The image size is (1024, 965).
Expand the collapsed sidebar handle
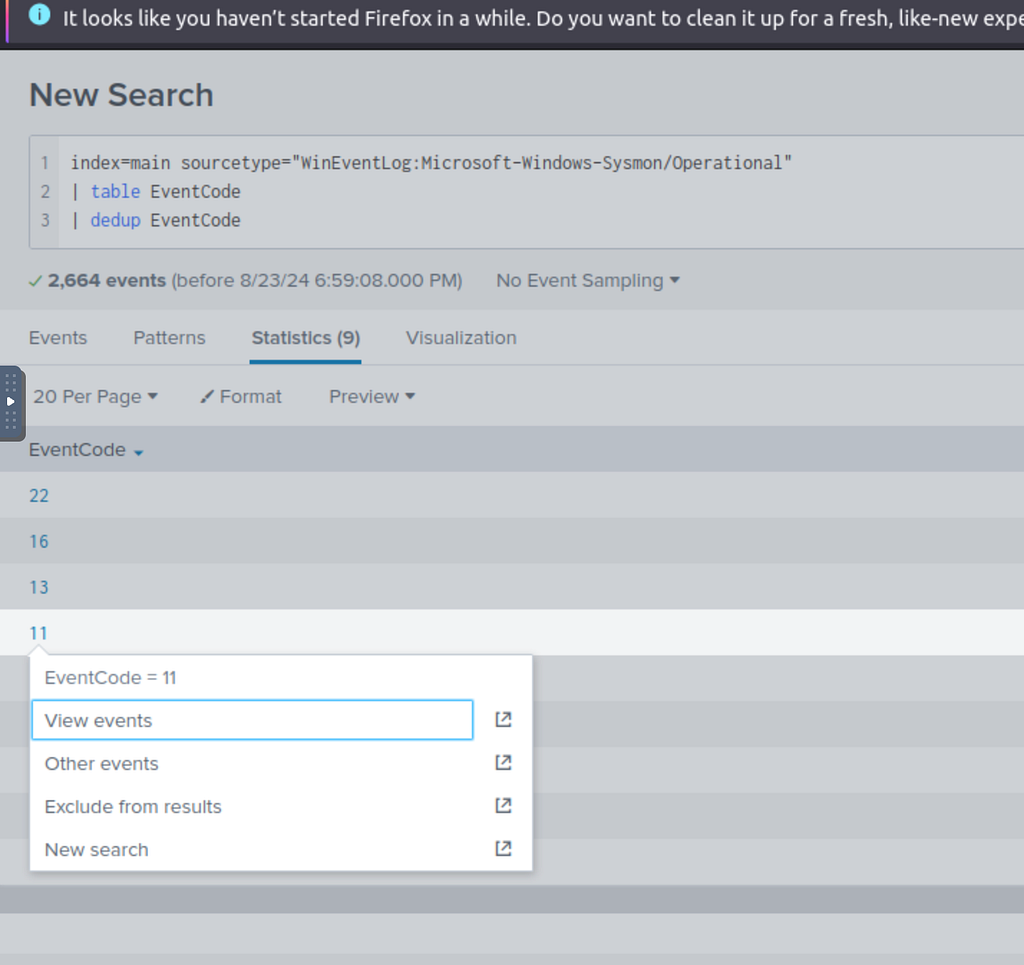[x=11, y=402]
